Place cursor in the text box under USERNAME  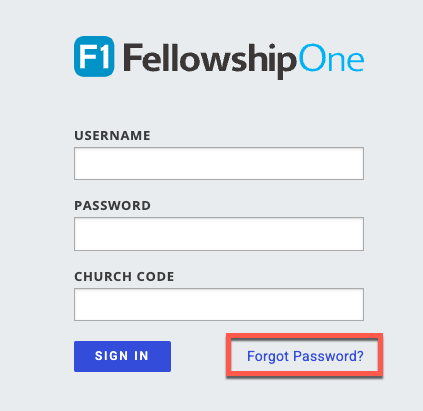tap(219, 163)
